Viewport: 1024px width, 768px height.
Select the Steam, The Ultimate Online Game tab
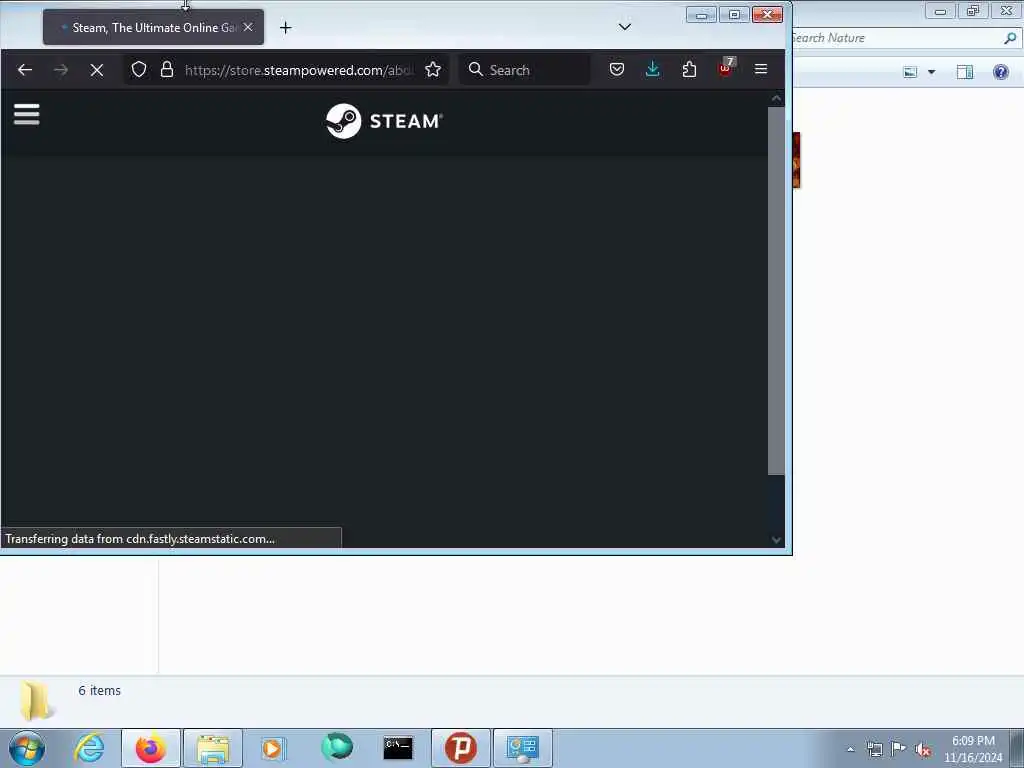tap(153, 27)
